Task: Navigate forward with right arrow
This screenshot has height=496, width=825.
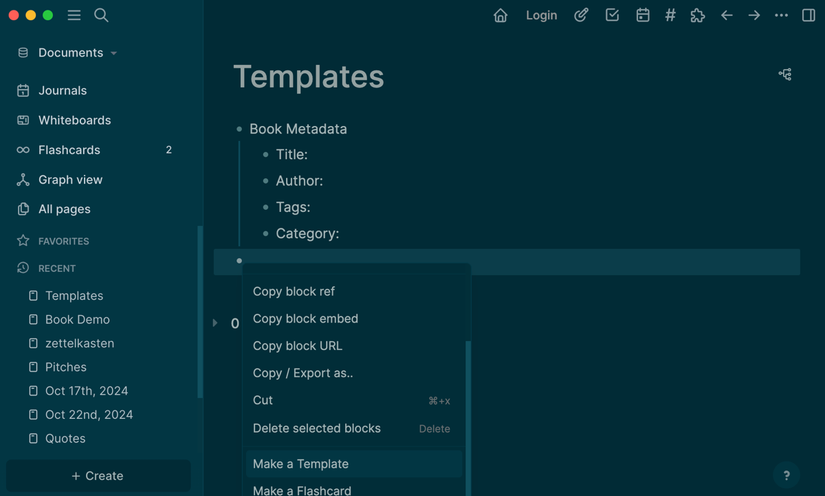Action: [754, 15]
